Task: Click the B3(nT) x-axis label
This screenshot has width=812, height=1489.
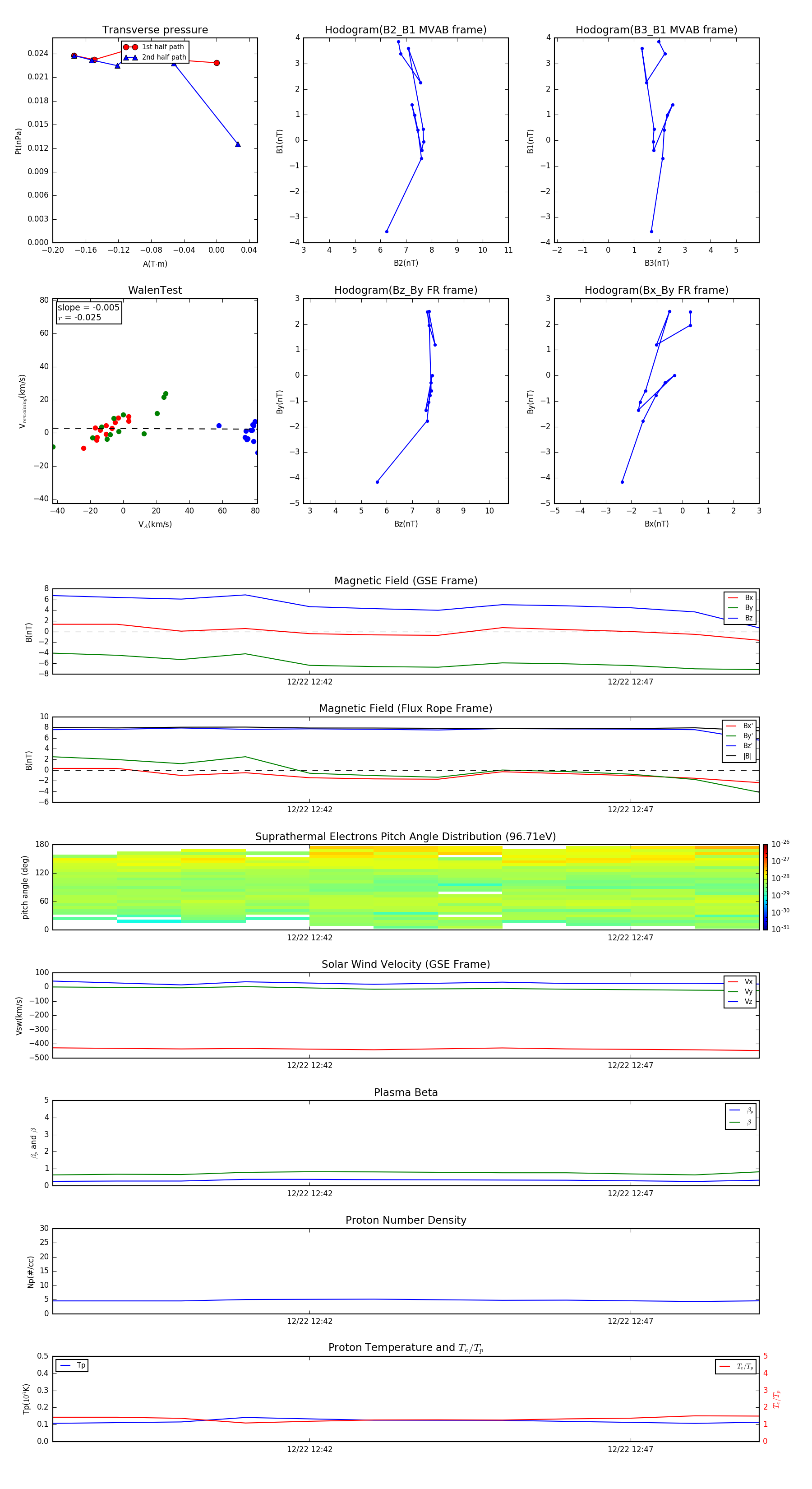Action: point(656,263)
